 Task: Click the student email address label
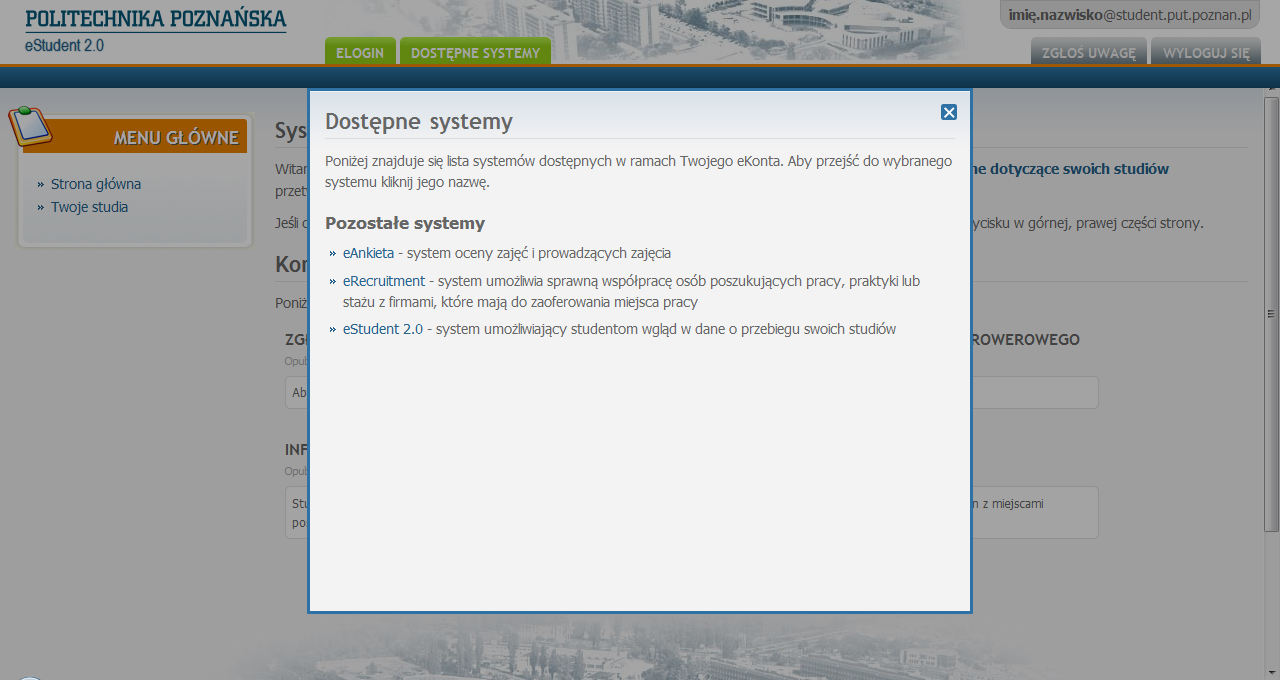1130,15
